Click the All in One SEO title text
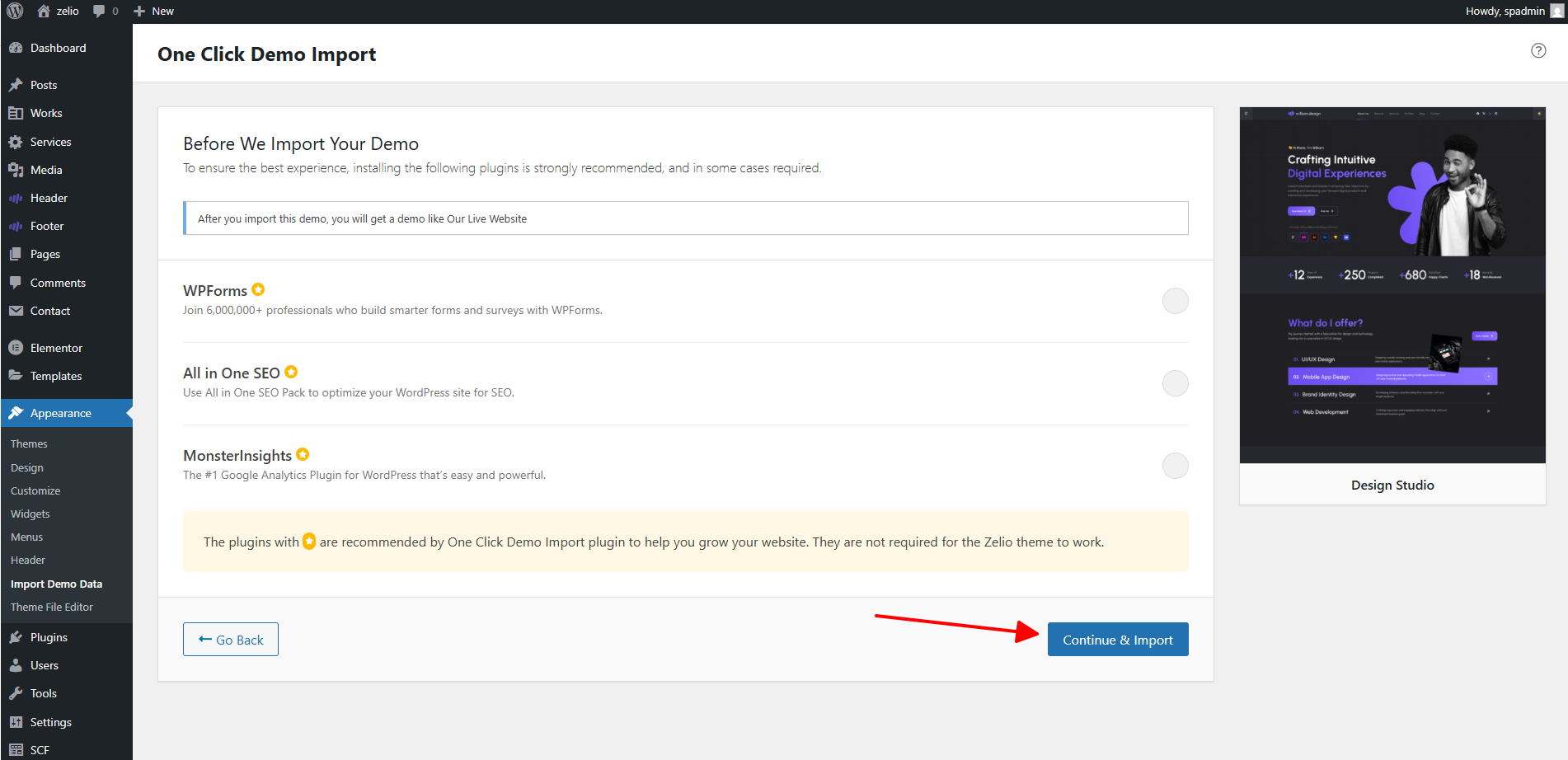 (x=232, y=373)
